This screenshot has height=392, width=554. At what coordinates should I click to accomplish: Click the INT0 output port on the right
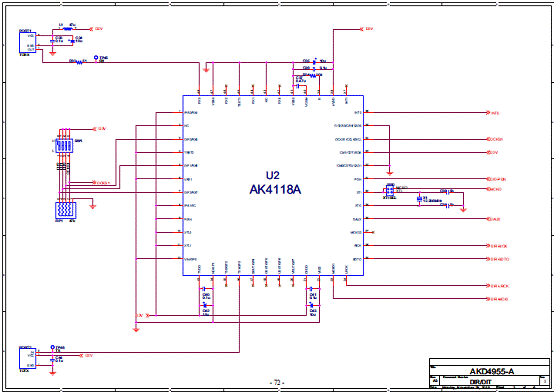493,113
